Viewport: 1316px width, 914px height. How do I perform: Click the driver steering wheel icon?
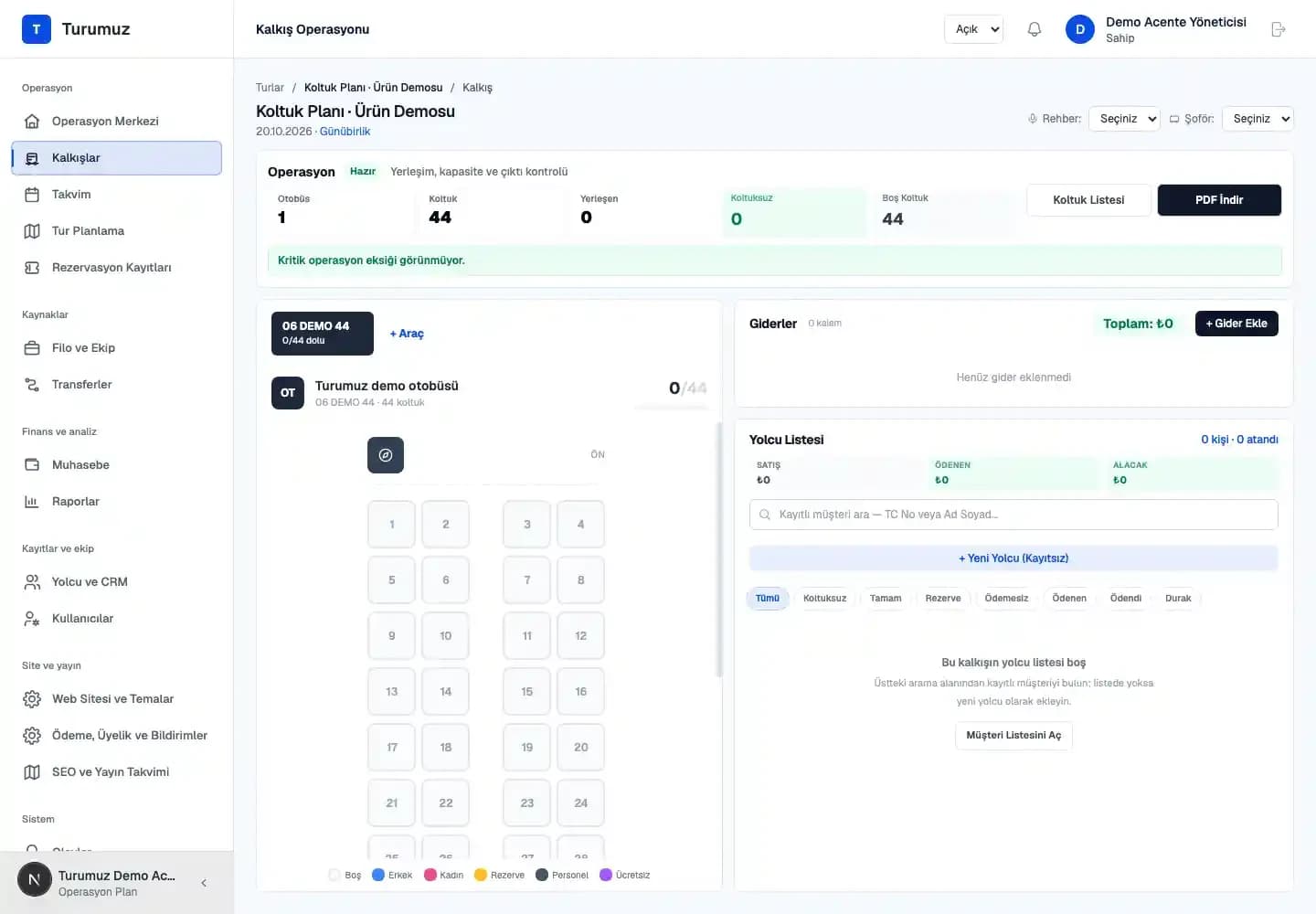386,455
